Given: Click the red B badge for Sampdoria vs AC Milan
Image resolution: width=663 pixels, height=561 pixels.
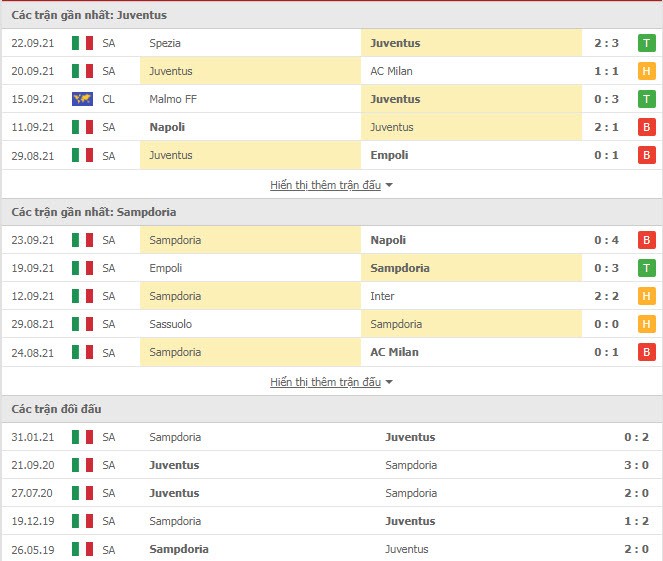Looking at the screenshot, I should pyautogui.click(x=646, y=352).
